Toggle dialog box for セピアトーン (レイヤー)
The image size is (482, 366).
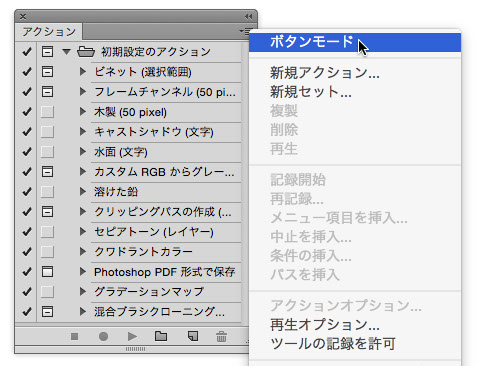point(47,232)
